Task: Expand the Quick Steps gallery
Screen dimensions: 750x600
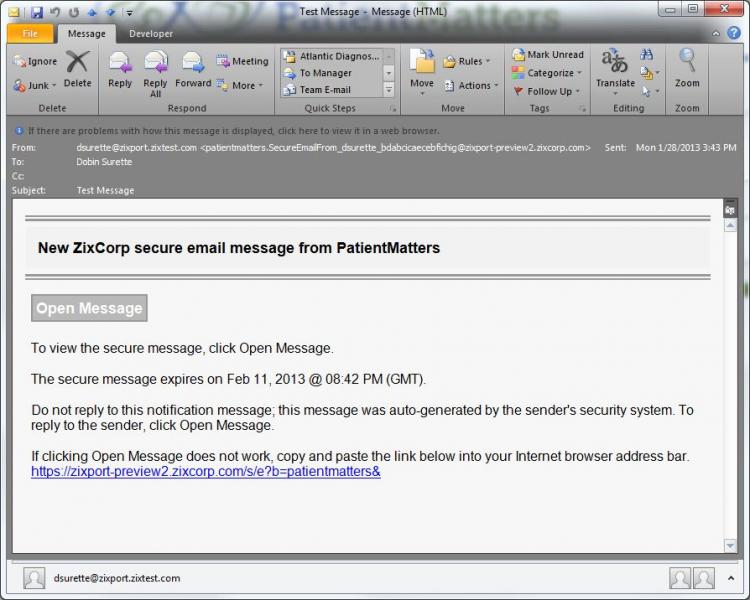Action: (389, 89)
